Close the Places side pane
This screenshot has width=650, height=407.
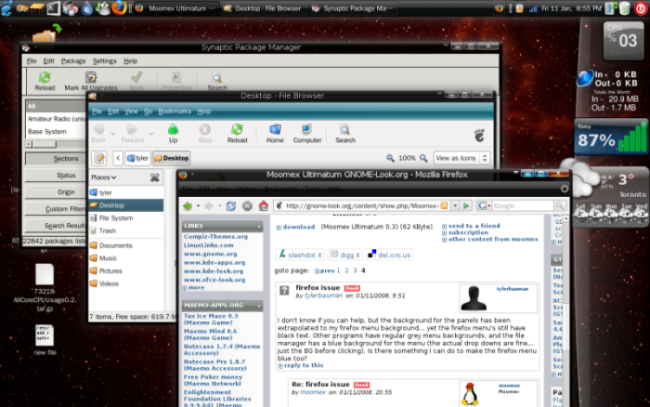click(155, 177)
